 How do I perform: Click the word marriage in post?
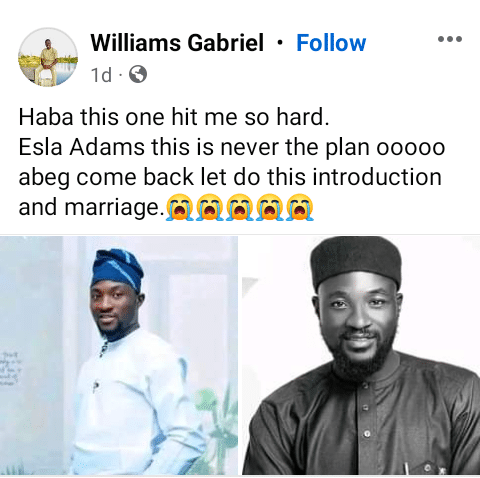(114, 207)
